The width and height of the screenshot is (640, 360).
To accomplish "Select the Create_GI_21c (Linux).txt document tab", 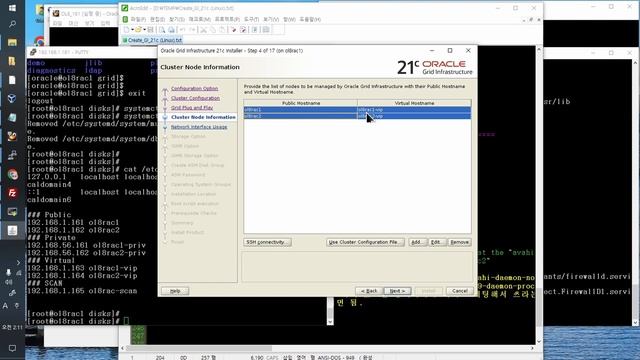I will coord(152,40).
